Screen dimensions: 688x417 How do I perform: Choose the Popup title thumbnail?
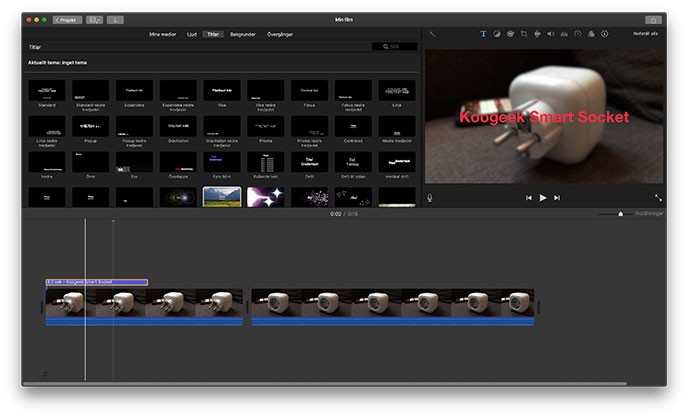click(90, 126)
